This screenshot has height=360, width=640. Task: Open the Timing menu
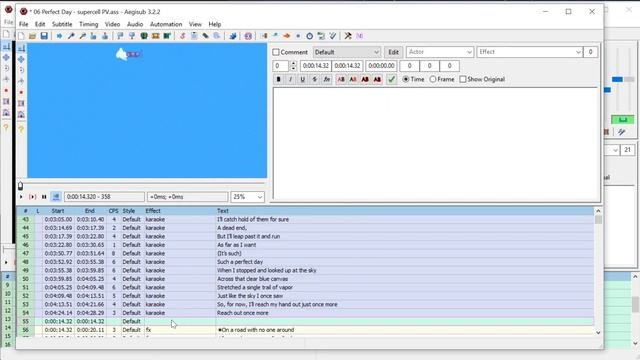pos(89,24)
